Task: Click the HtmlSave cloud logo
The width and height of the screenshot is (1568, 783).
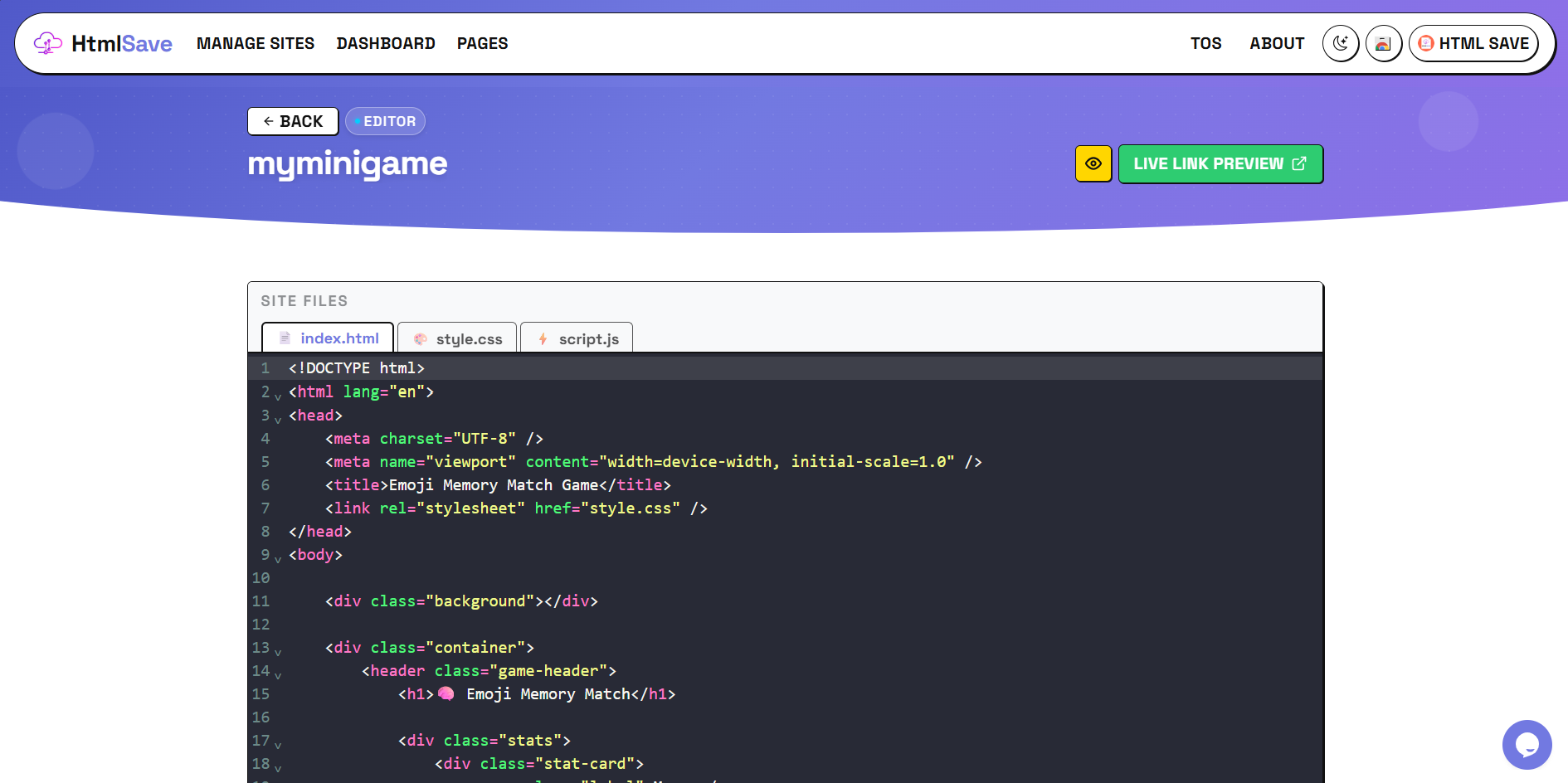Action: (48, 43)
